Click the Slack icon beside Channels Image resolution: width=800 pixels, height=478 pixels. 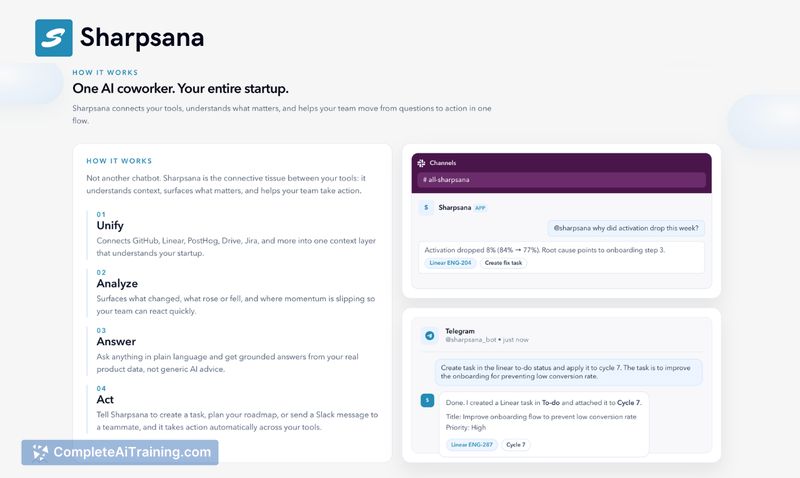(x=422, y=162)
